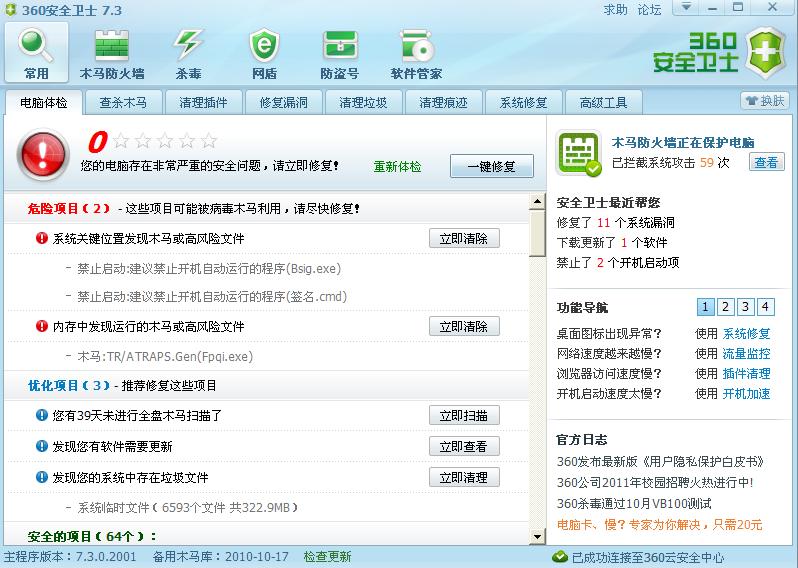Click the 检查更新 link in status bar
798x568 pixels.
coord(327,556)
